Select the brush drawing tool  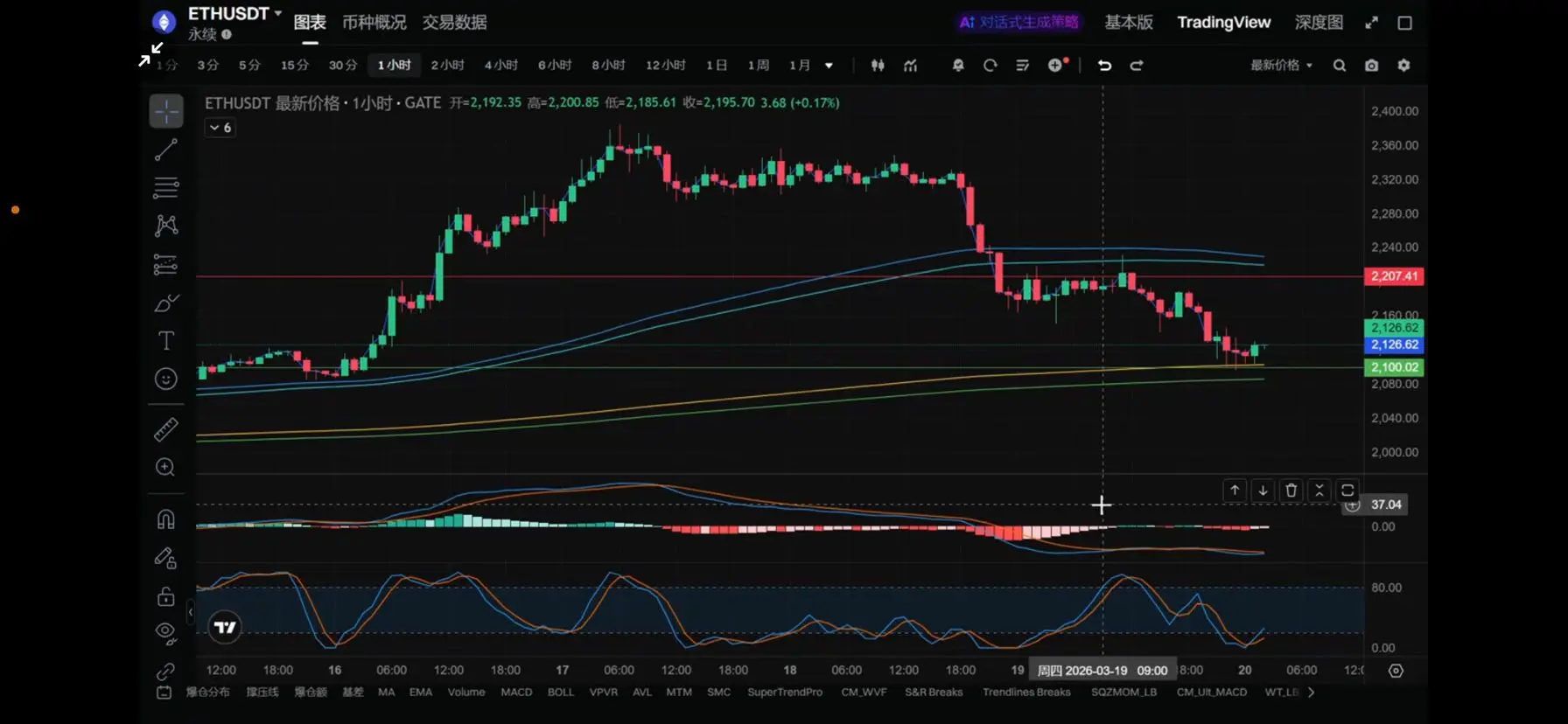pos(166,303)
